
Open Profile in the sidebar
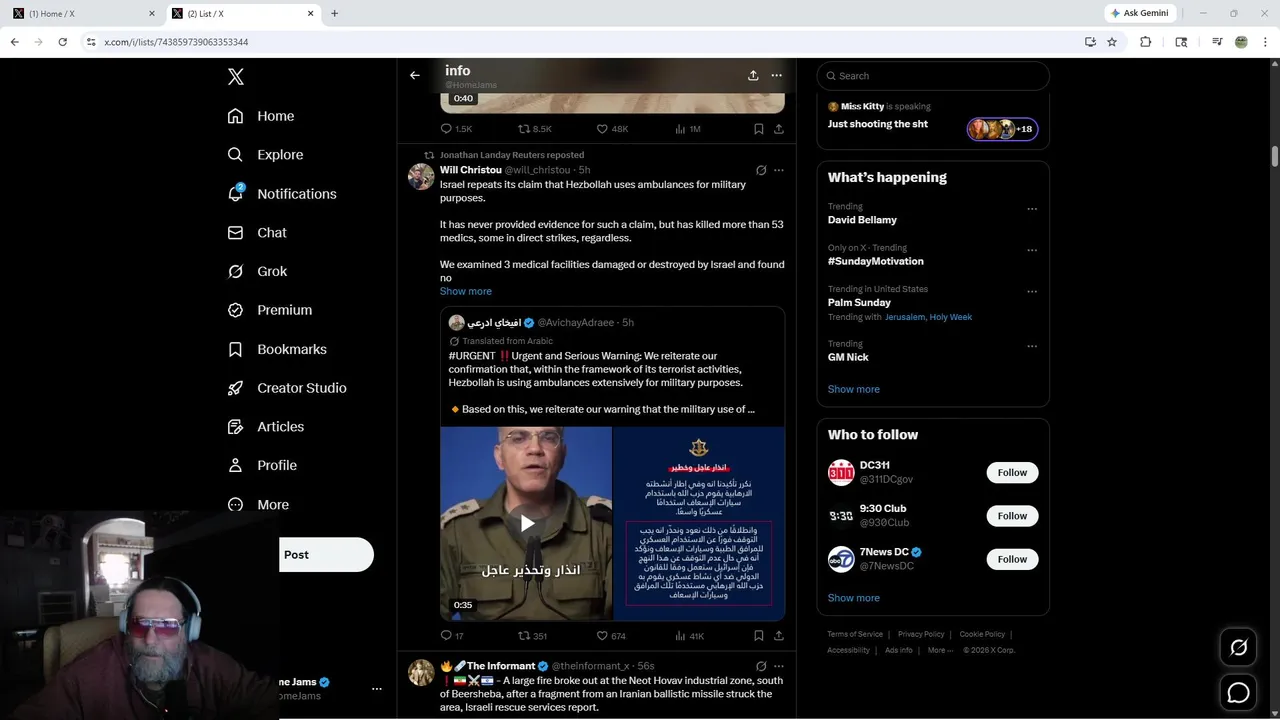coord(262,465)
